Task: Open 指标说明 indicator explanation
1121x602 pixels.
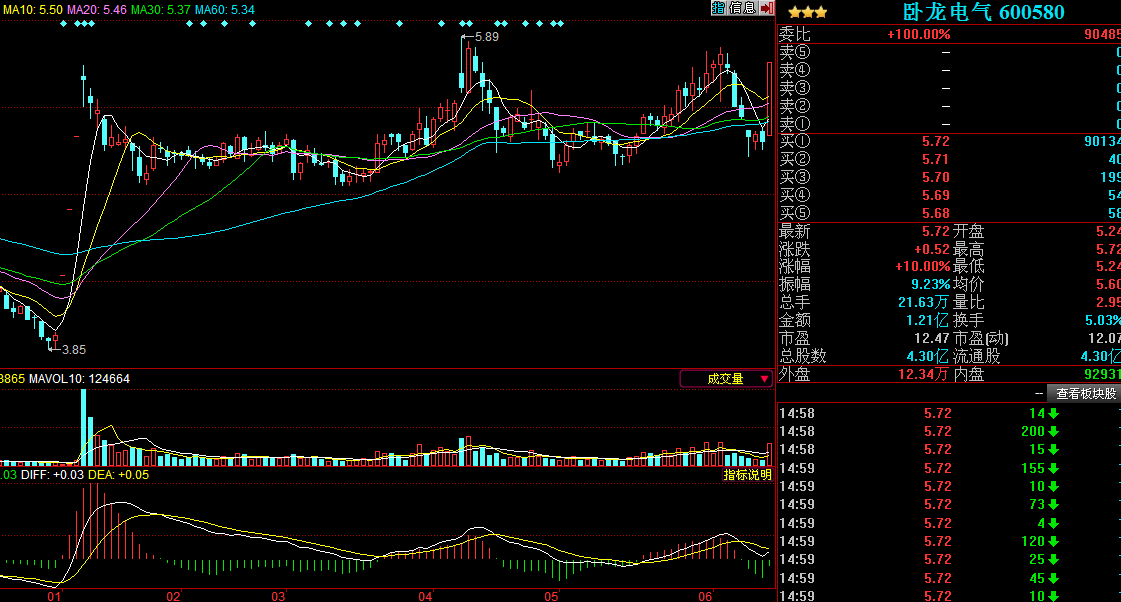Action: (x=747, y=474)
